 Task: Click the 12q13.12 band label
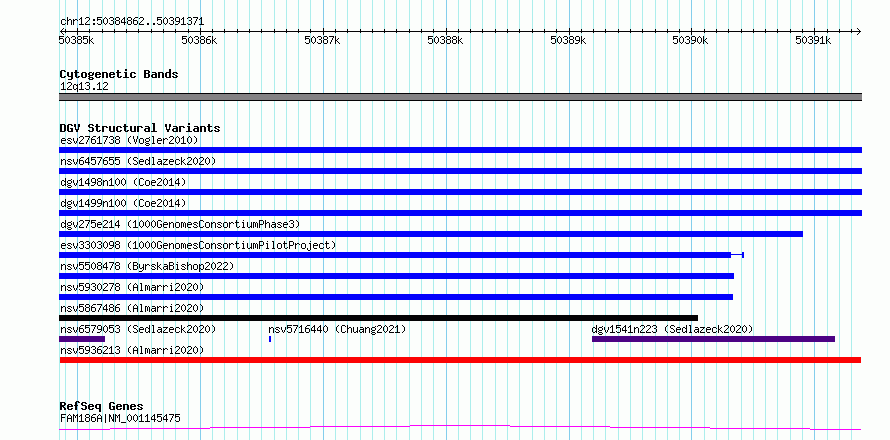pos(84,87)
